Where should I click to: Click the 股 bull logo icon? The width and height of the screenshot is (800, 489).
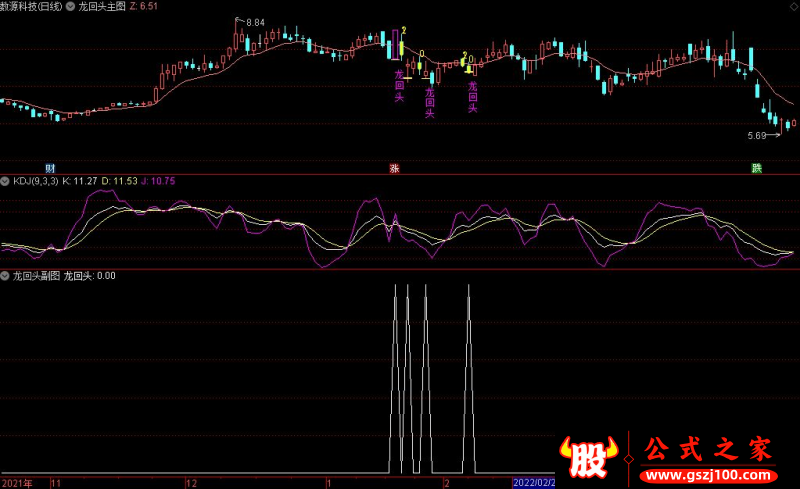[x=589, y=457]
